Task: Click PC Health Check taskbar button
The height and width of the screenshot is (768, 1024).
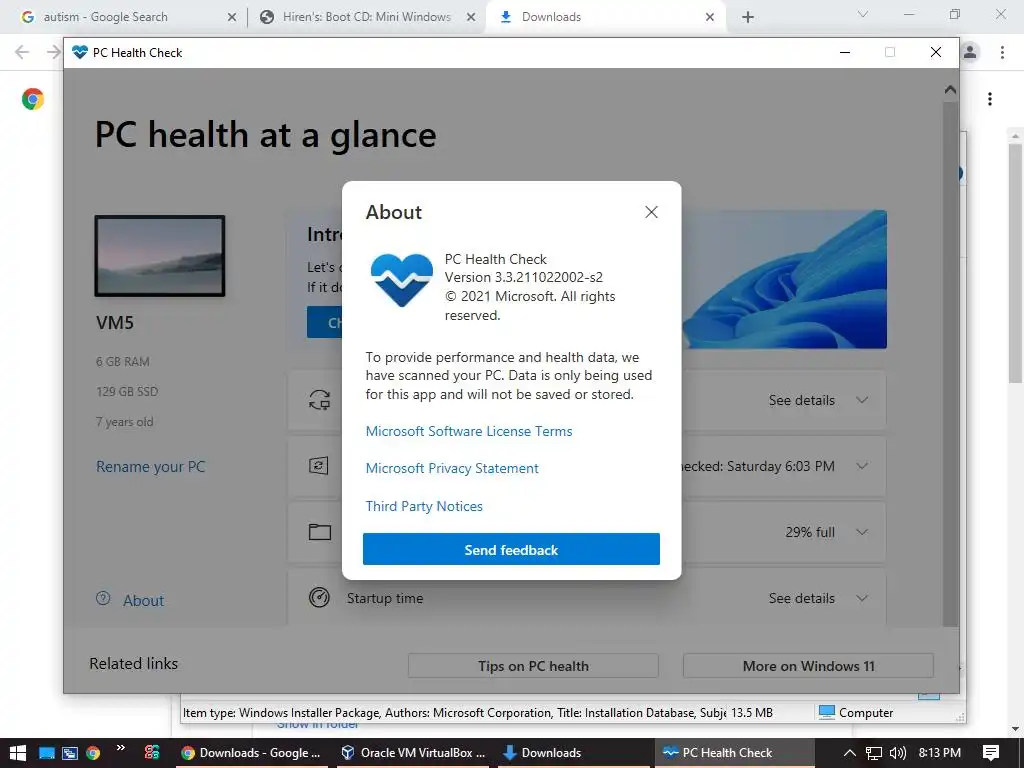Action: click(735, 752)
